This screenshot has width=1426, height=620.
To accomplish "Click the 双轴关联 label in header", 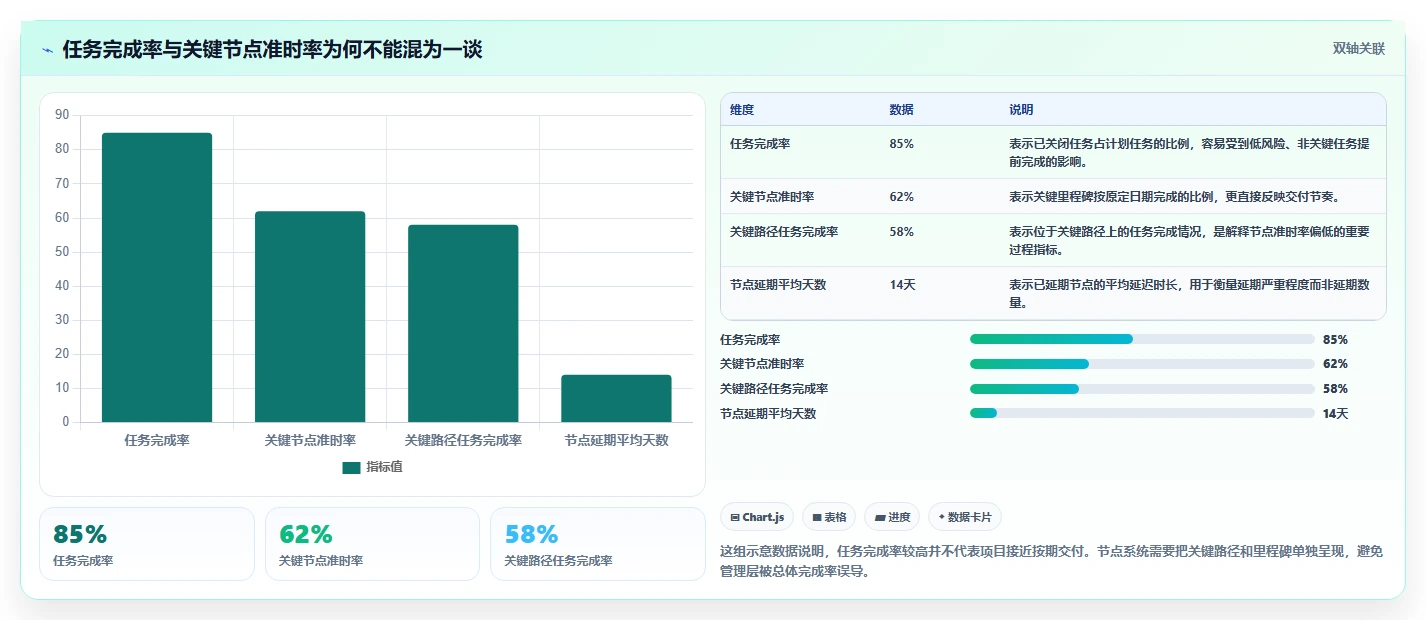I will [x=1359, y=49].
